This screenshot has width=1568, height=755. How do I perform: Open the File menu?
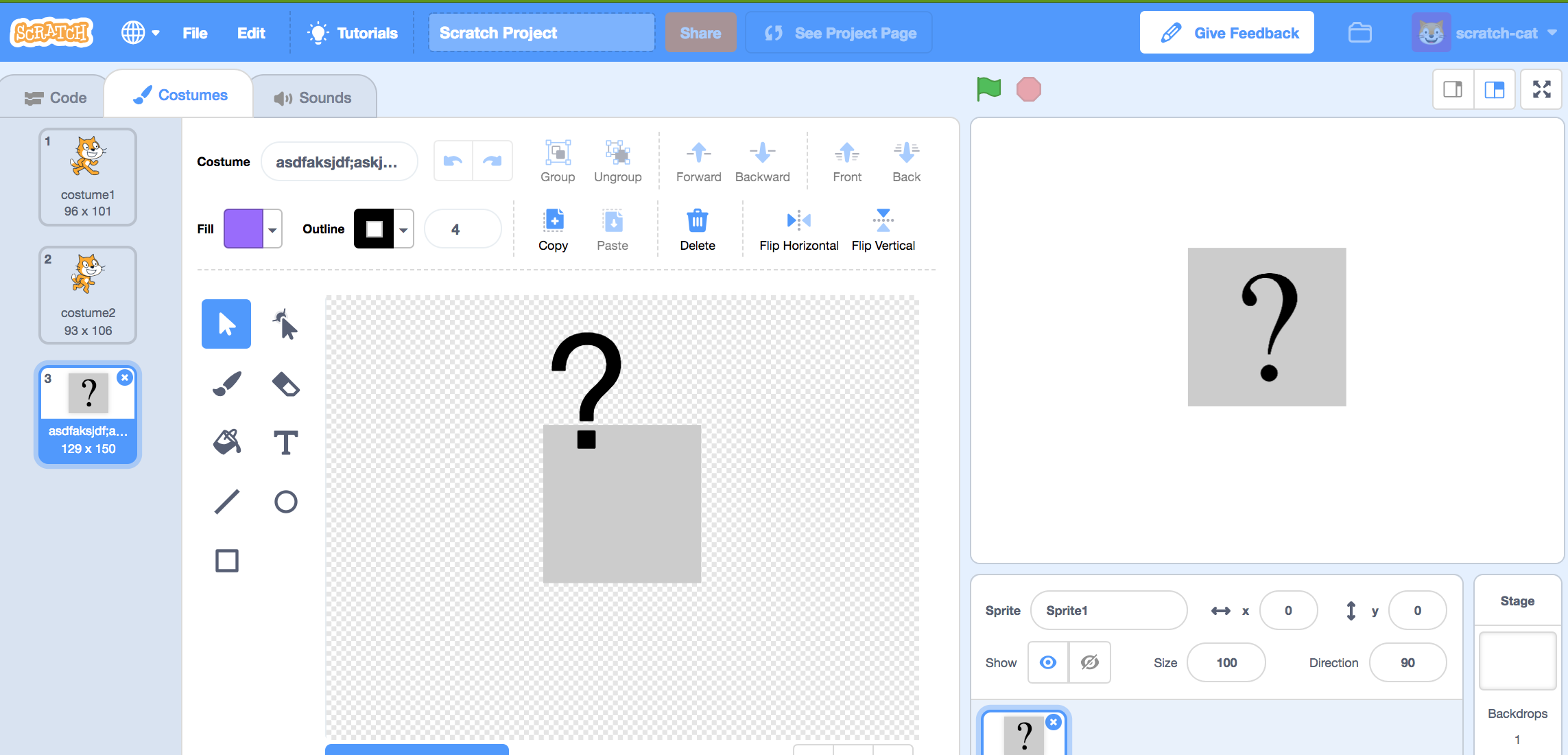(x=195, y=33)
